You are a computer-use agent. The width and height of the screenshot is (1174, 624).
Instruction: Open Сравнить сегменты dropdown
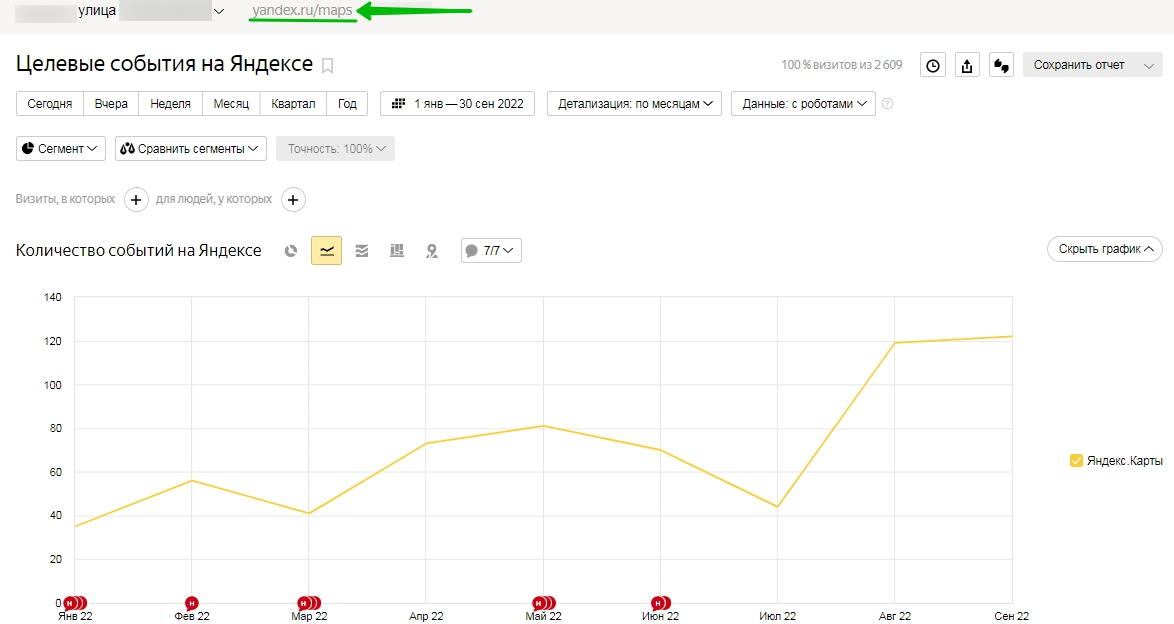[191, 148]
